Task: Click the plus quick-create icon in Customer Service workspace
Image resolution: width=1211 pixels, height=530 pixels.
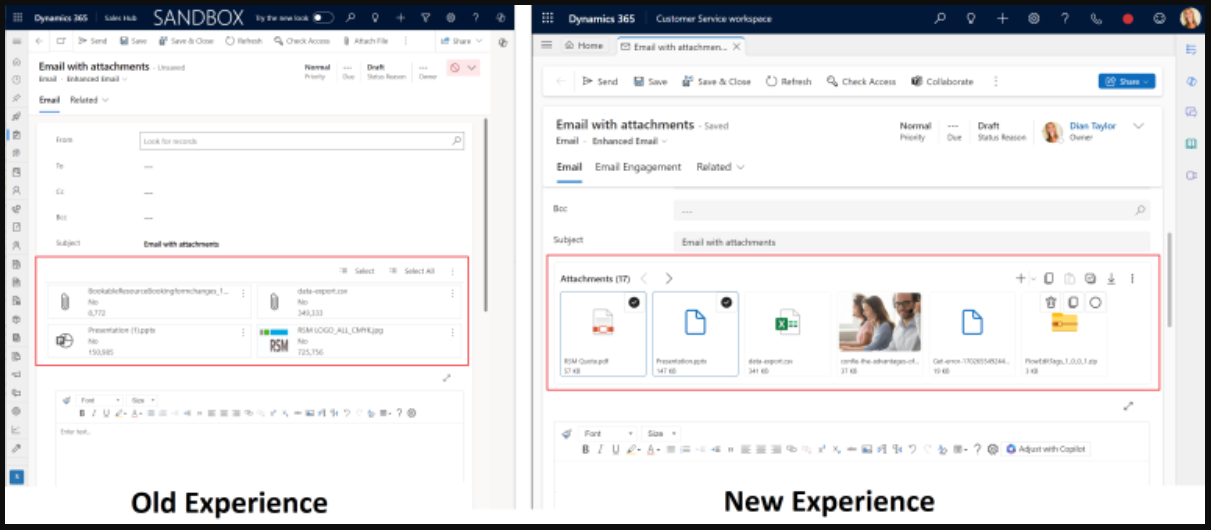Action: [x=1002, y=18]
